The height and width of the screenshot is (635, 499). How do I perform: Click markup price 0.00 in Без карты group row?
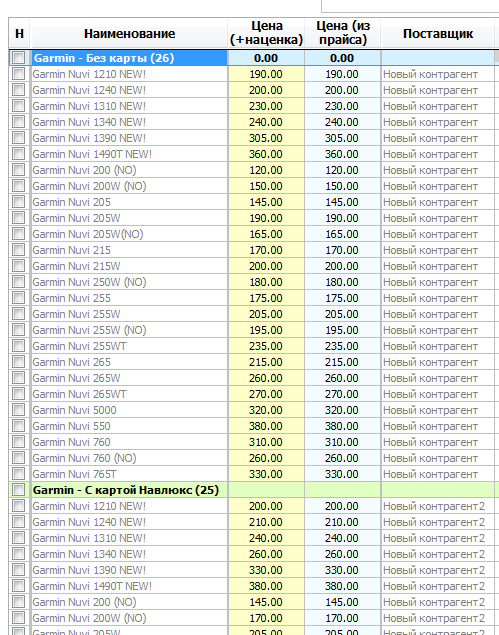click(x=266, y=58)
